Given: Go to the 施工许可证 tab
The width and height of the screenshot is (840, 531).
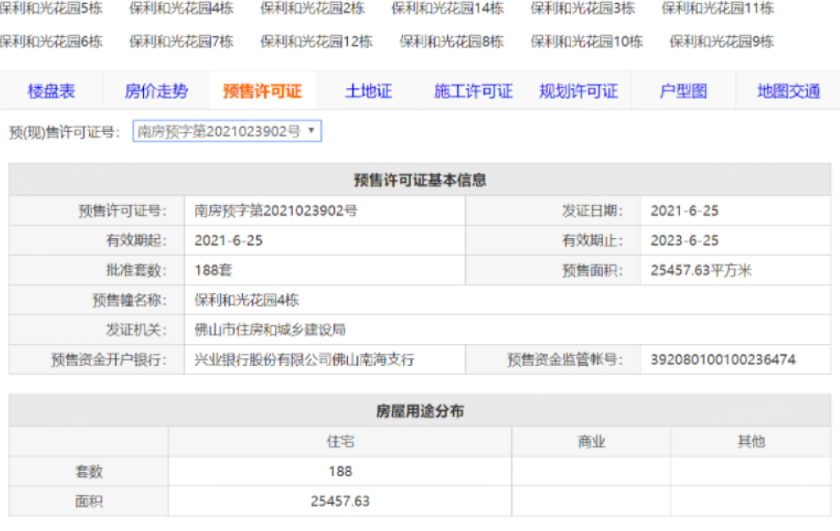Looking at the screenshot, I should 473,91.
